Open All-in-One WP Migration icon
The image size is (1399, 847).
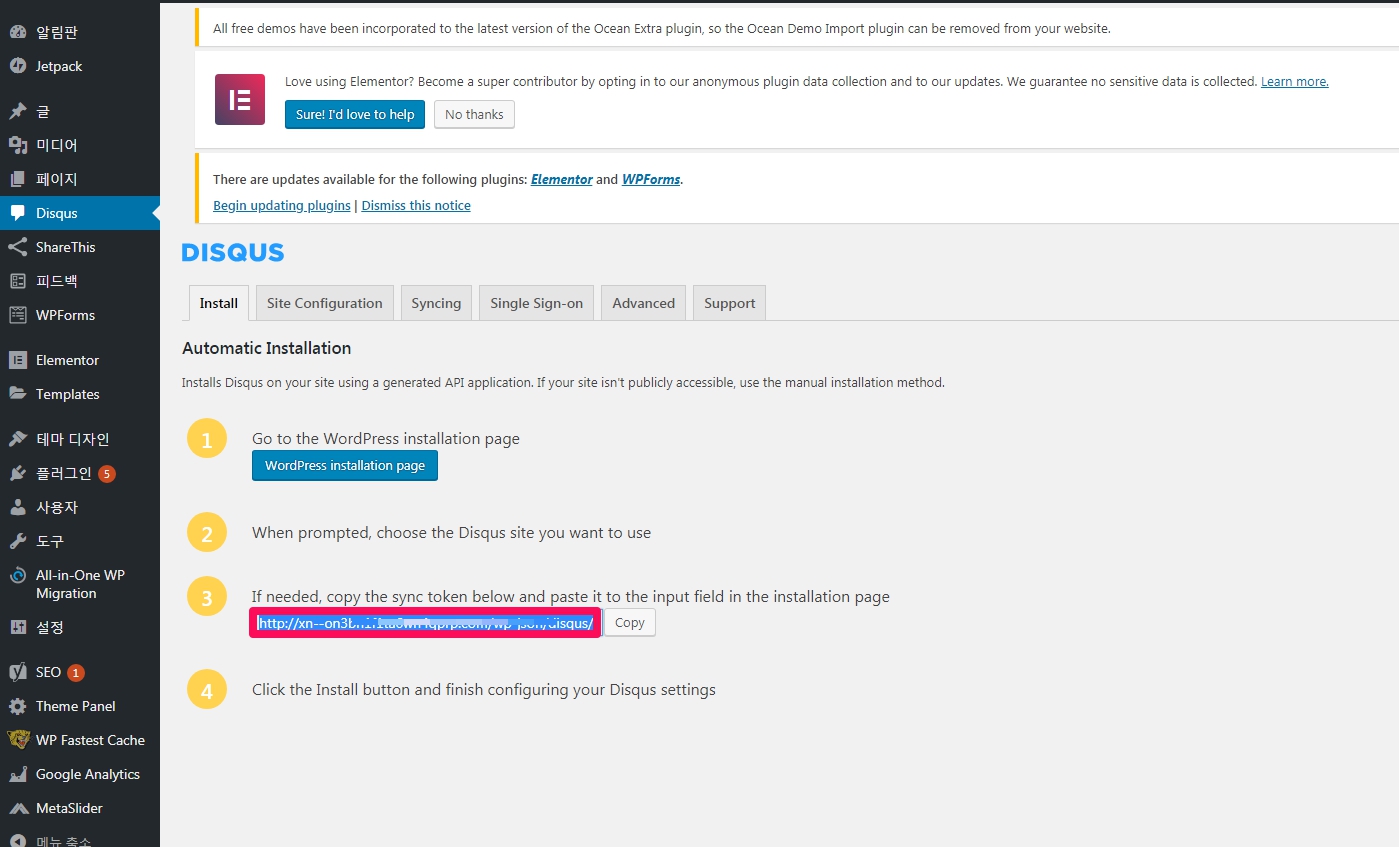click(18, 576)
